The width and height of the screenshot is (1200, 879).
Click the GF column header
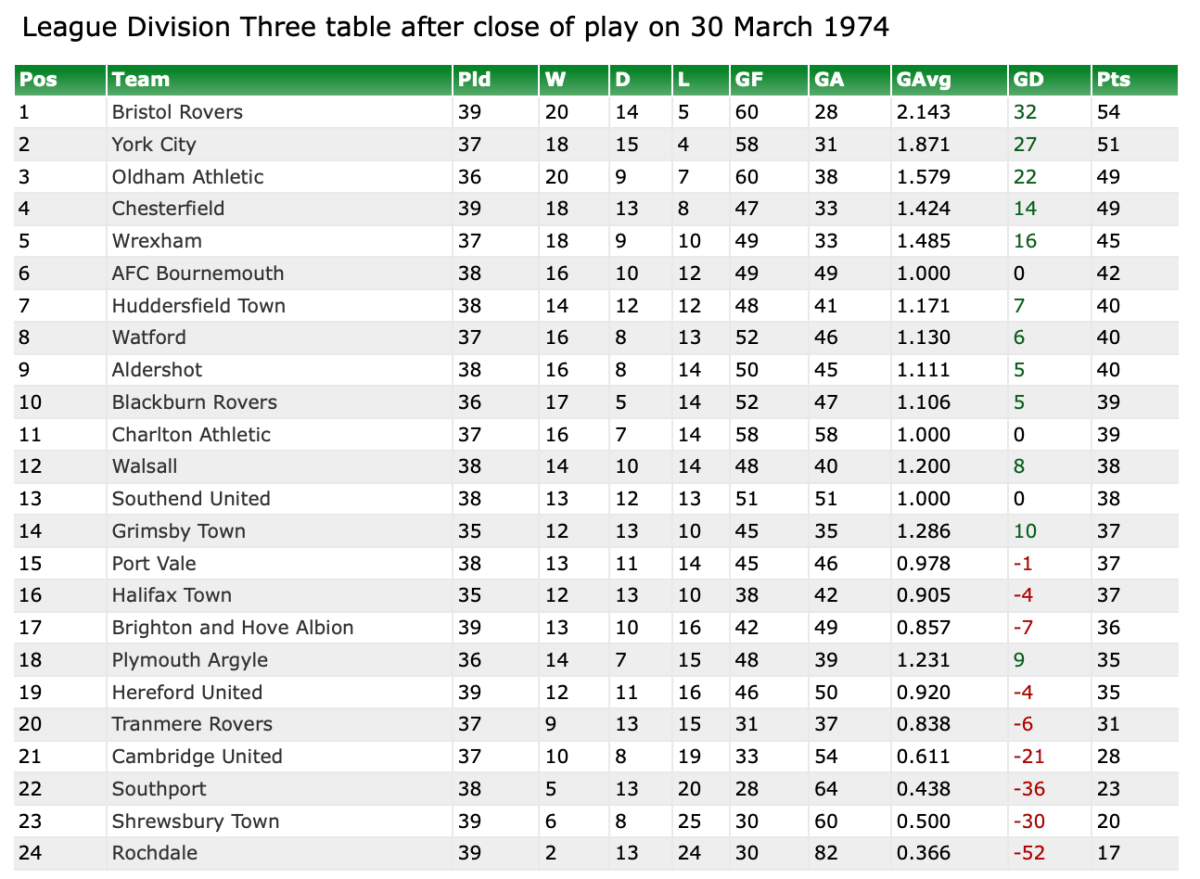click(x=749, y=80)
